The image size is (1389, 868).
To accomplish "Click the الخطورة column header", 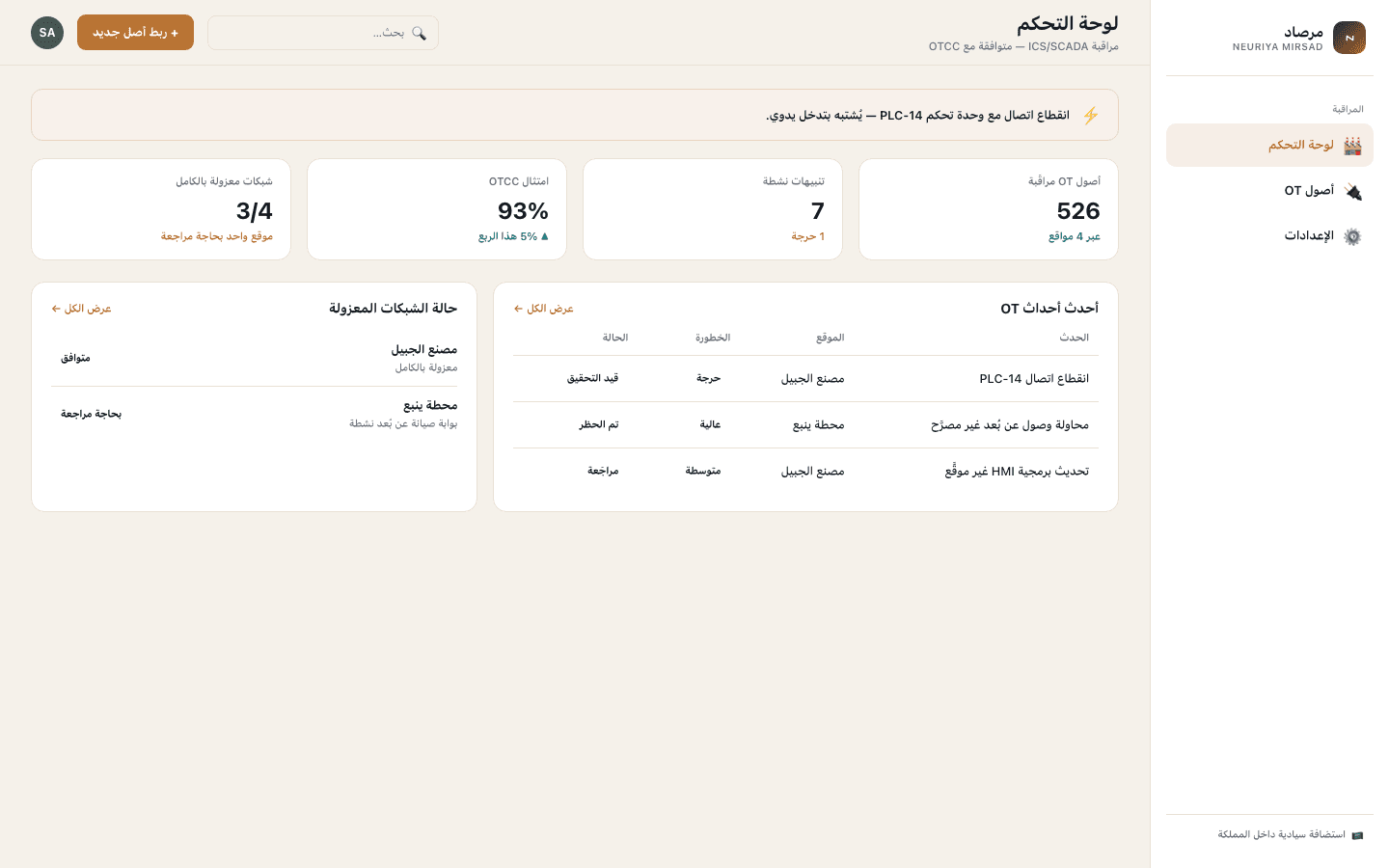I will (713, 338).
